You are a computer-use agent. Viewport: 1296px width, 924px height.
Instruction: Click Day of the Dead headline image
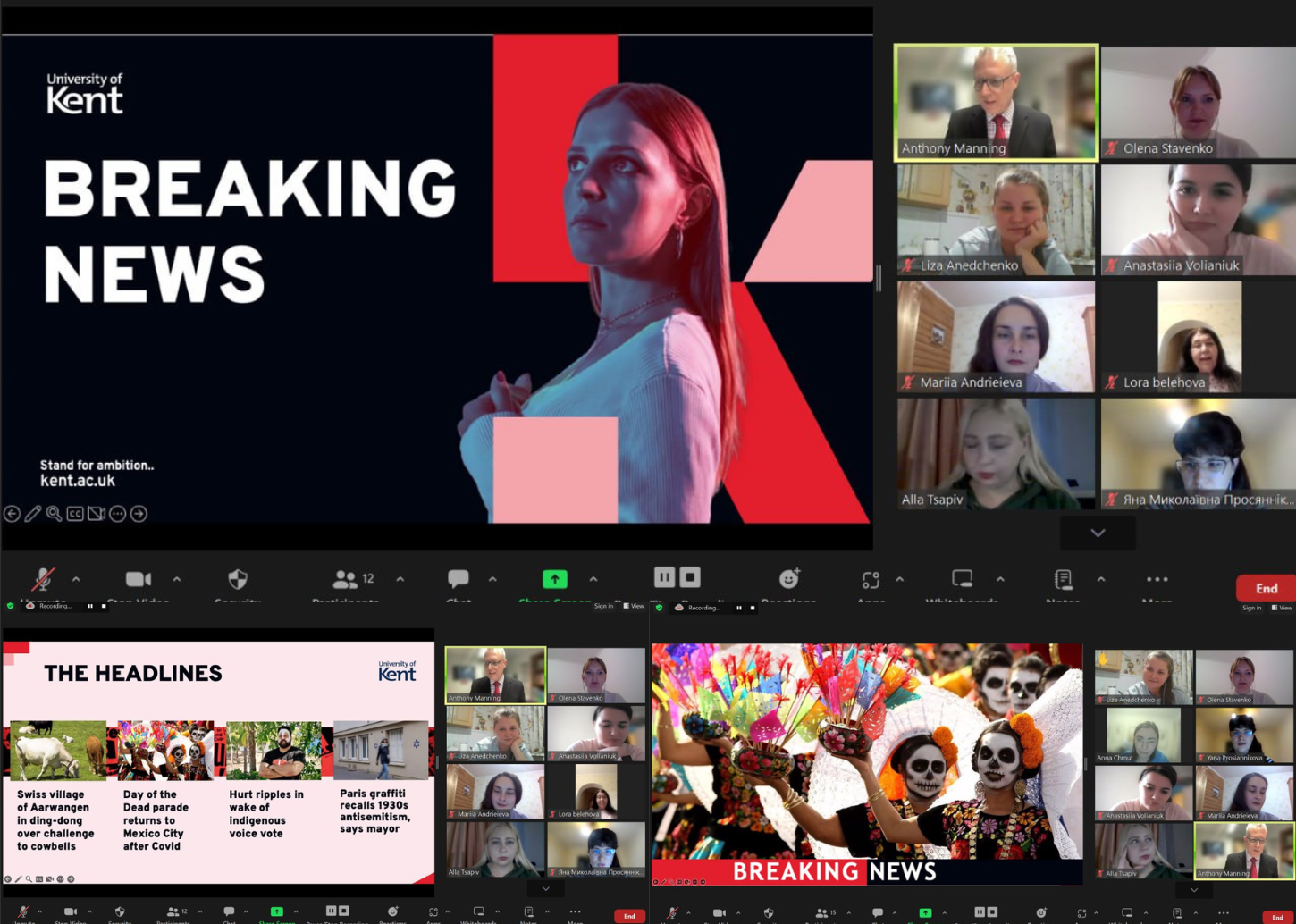[x=166, y=751]
